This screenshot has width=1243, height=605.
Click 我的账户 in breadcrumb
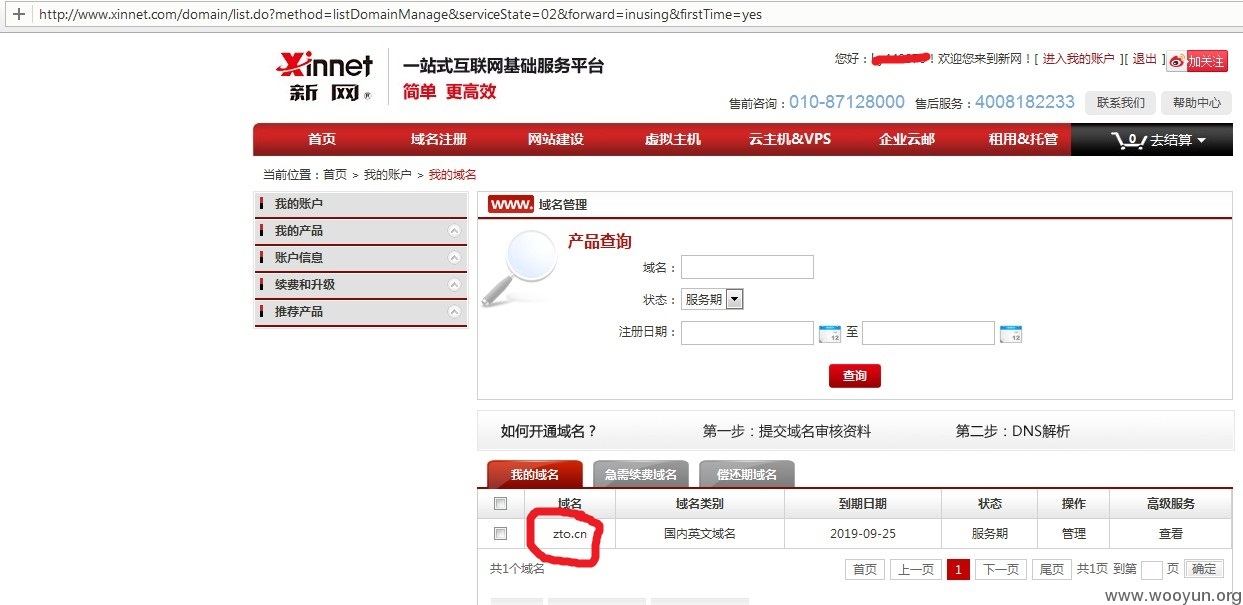coord(388,175)
